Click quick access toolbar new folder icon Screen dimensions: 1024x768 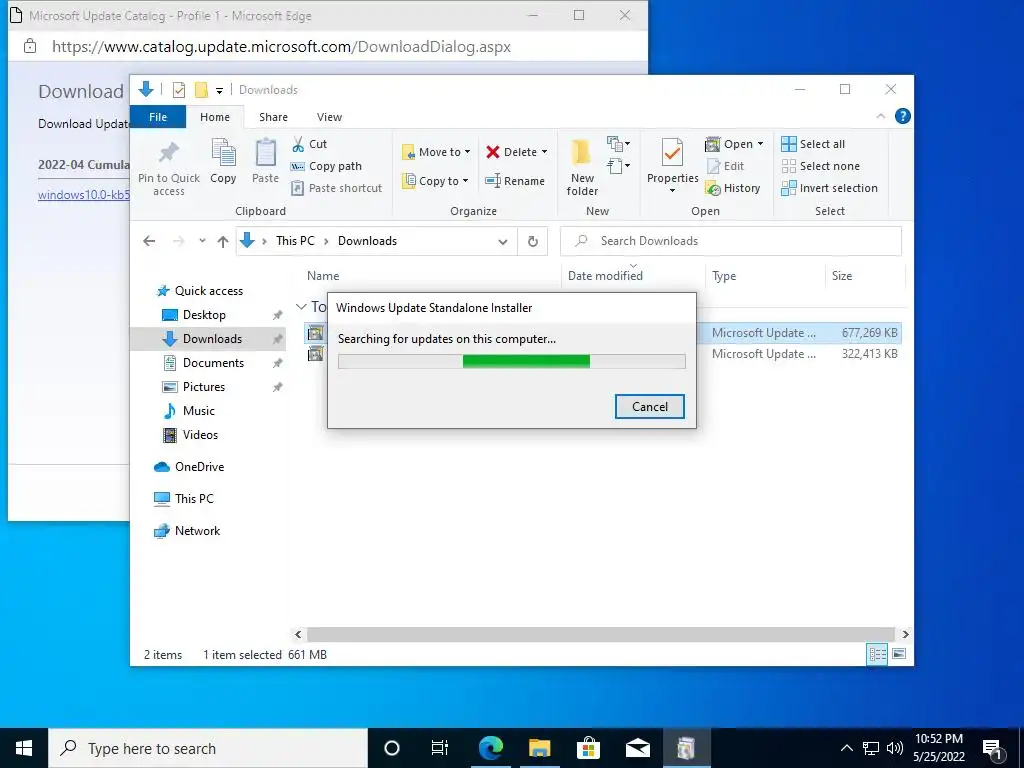coord(201,89)
